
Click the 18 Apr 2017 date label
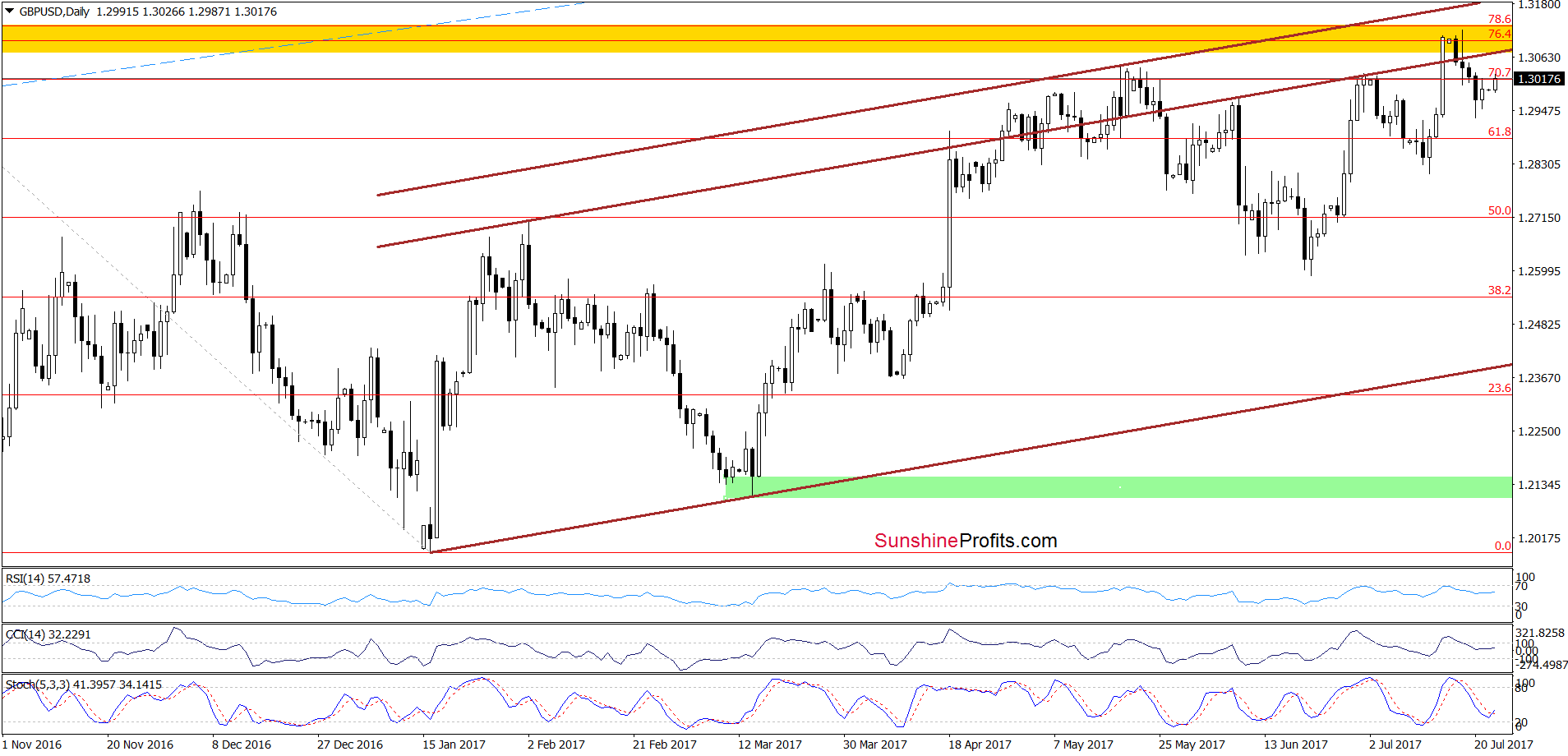[x=980, y=744]
